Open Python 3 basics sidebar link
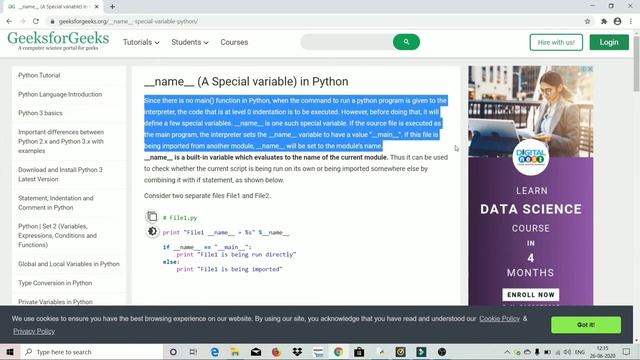This screenshot has width=640, height=360. tap(40, 113)
